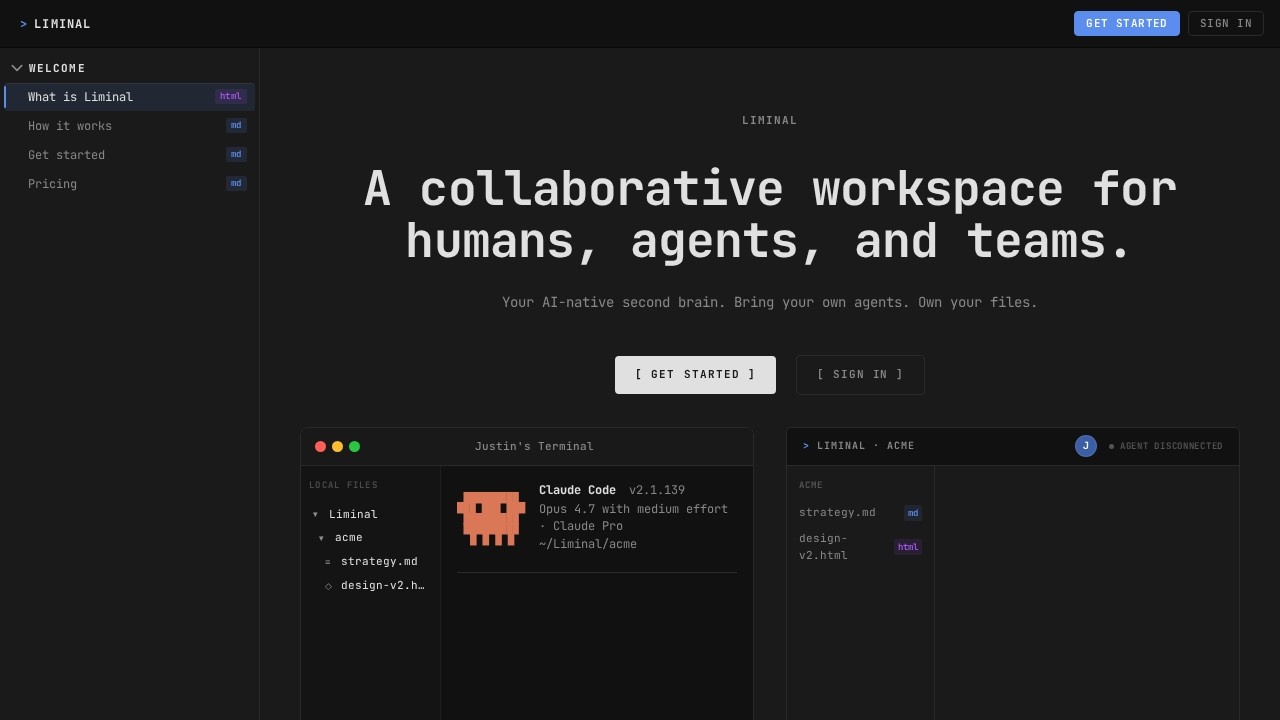Open the Get started sidebar page
This screenshot has width=1280, height=720.
(130, 155)
